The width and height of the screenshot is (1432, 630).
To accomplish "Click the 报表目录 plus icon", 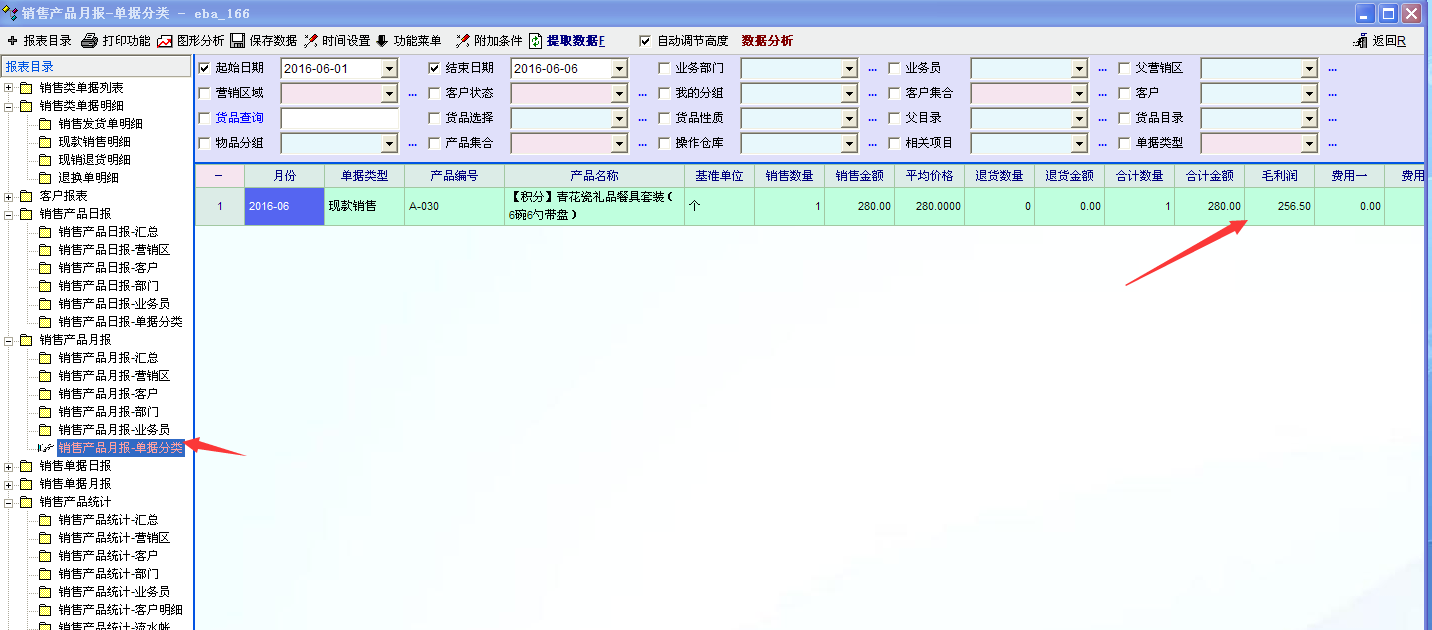I will [12, 41].
